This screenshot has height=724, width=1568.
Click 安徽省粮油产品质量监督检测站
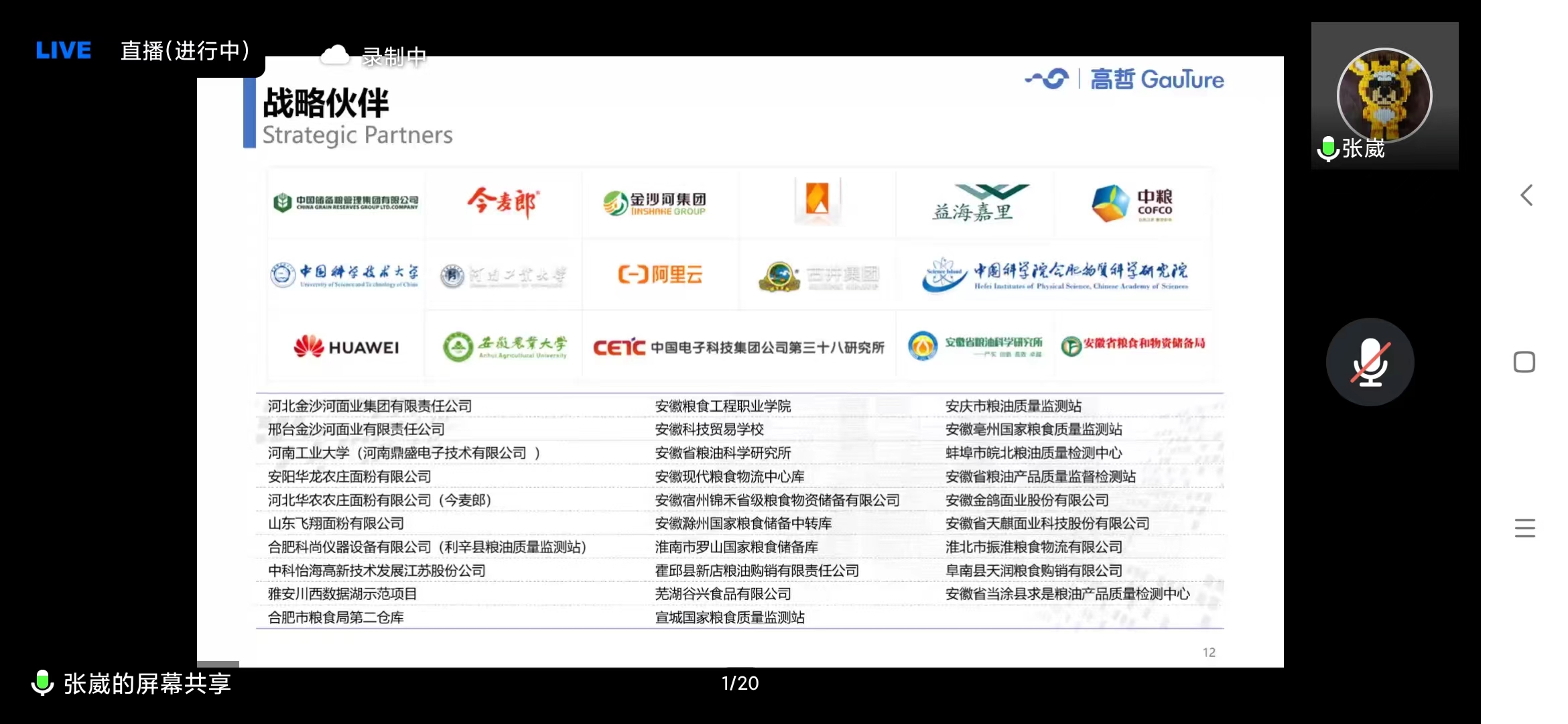(x=1041, y=477)
